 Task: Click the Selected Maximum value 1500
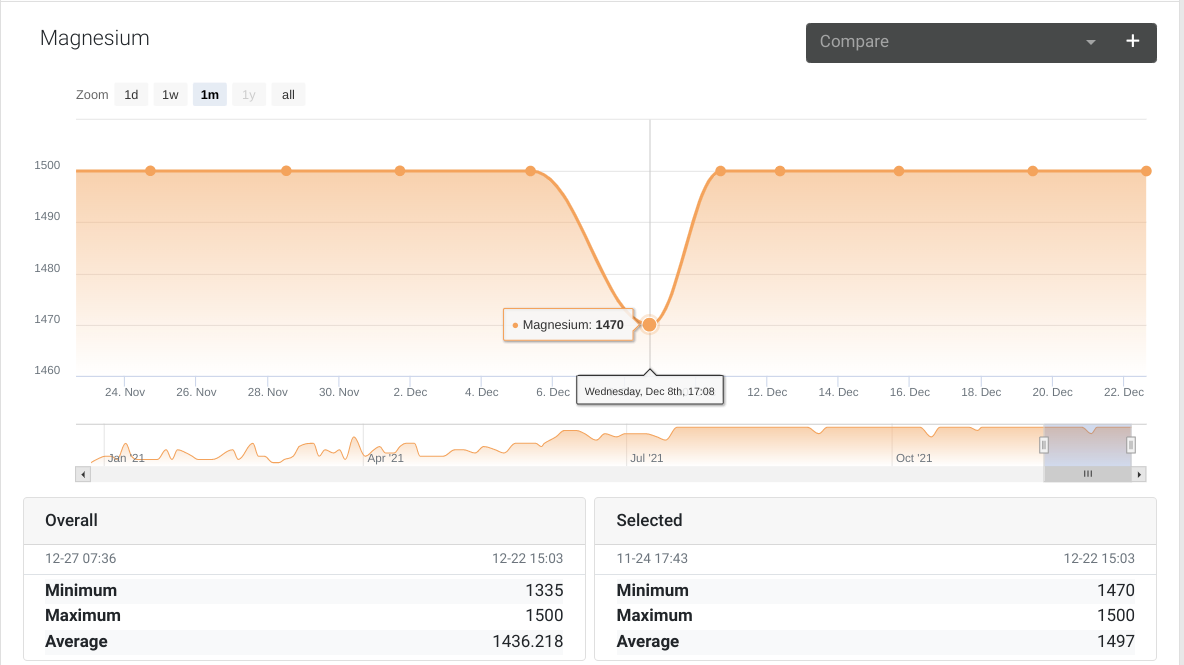tap(1116, 615)
